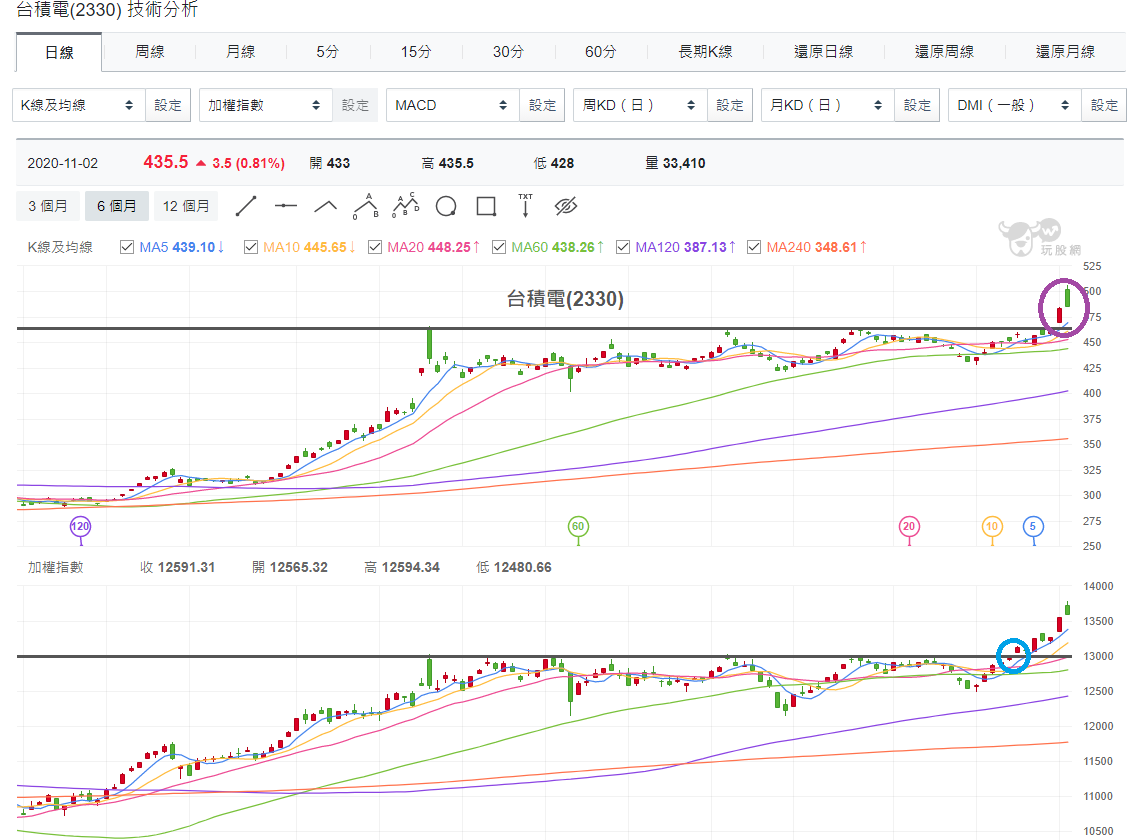Click 設定 next to DMI (一般)
Viewport: 1146px width, 840px height.
click(x=1104, y=105)
